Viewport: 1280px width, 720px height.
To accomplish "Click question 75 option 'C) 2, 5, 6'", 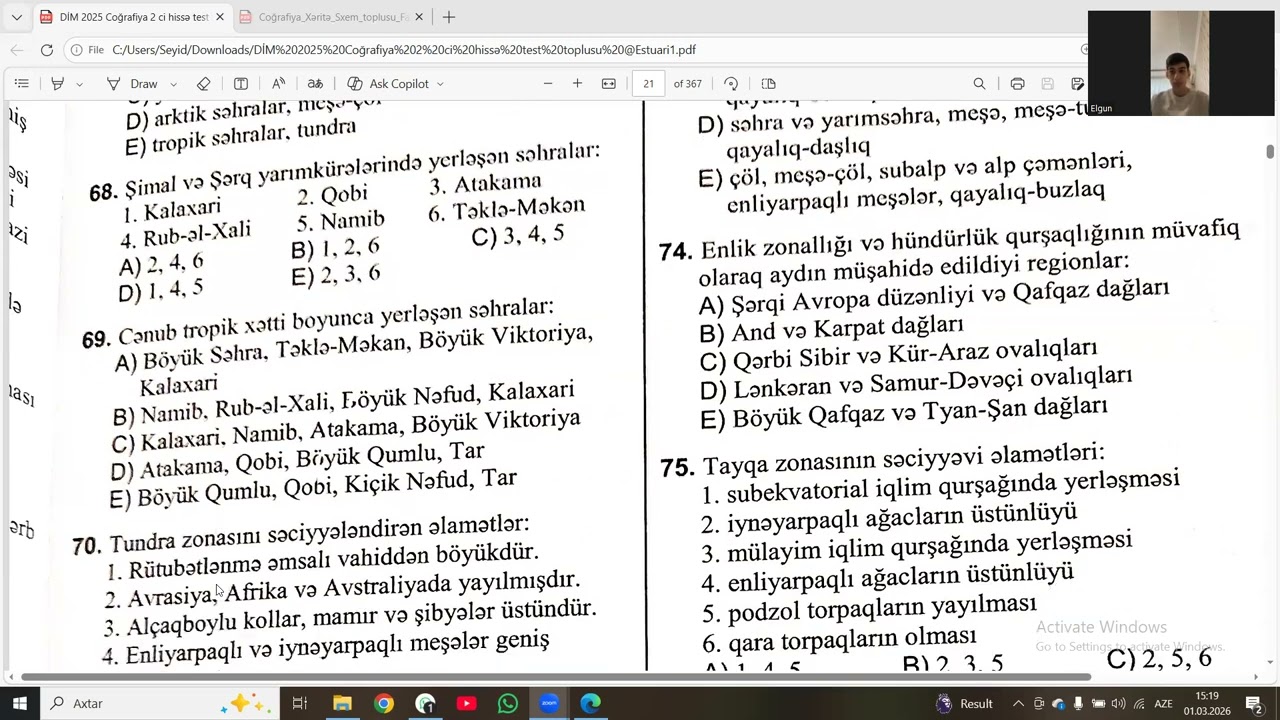I will 1159,658.
